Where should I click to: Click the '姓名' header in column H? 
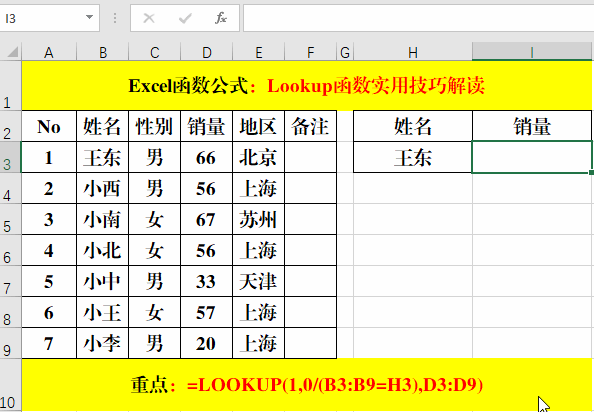click(413, 126)
